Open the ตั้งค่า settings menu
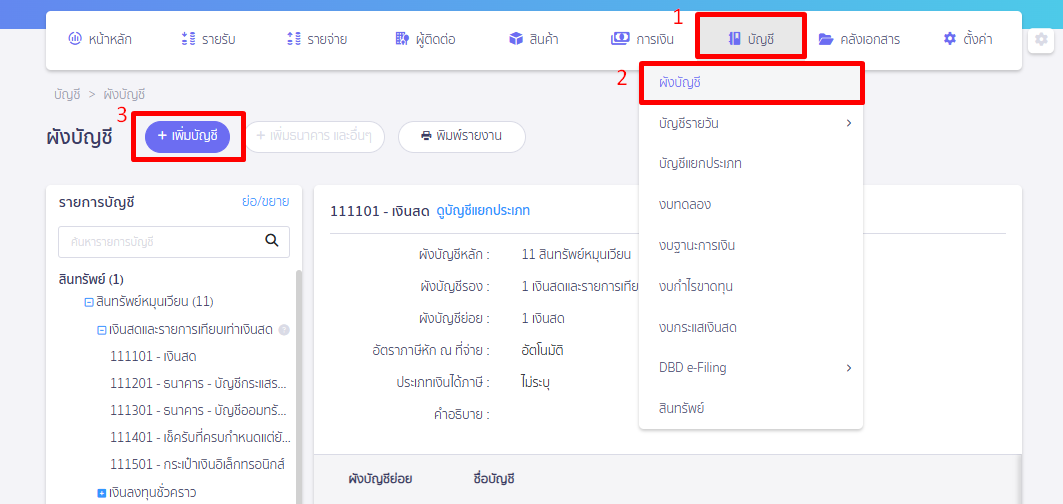The width and height of the screenshot is (1063, 504). pyautogui.click(x=968, y=39)
